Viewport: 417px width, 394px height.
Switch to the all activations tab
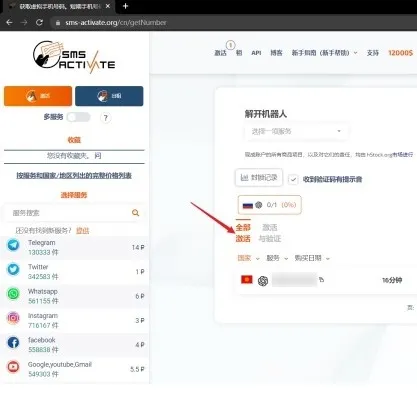[243, 233]
